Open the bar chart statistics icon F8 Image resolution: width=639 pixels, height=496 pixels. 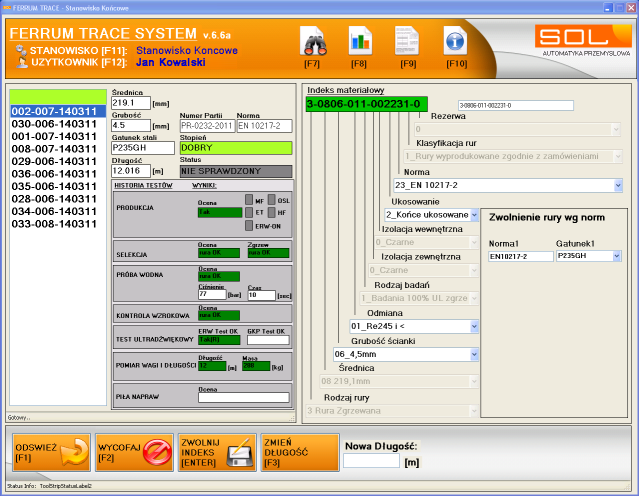(x=360, y=41)
